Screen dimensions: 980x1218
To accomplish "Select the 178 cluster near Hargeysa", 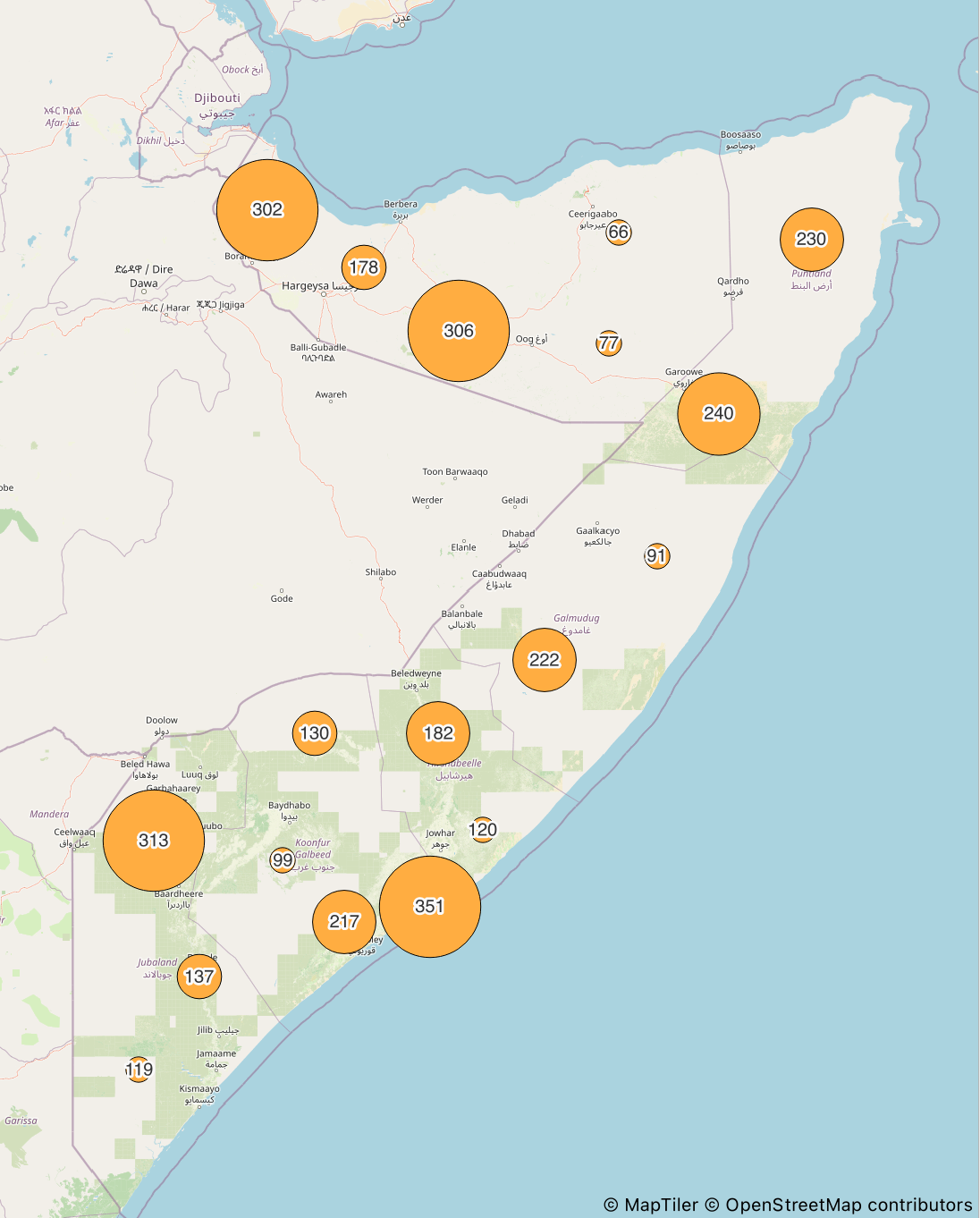I will click(364, 267).
